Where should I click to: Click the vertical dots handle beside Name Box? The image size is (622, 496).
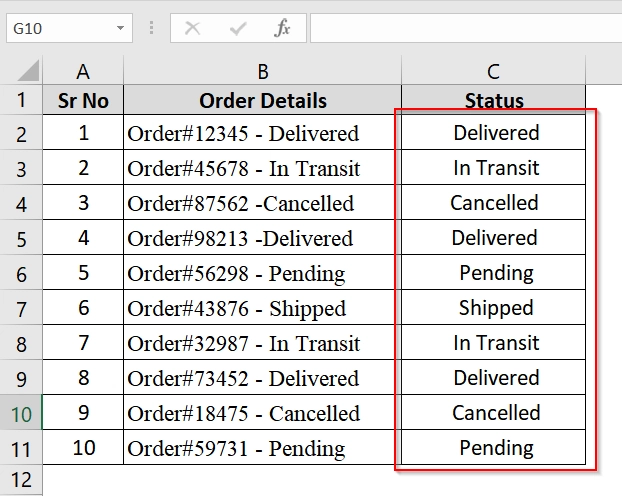pyautogui.click(x=151, y=28)
